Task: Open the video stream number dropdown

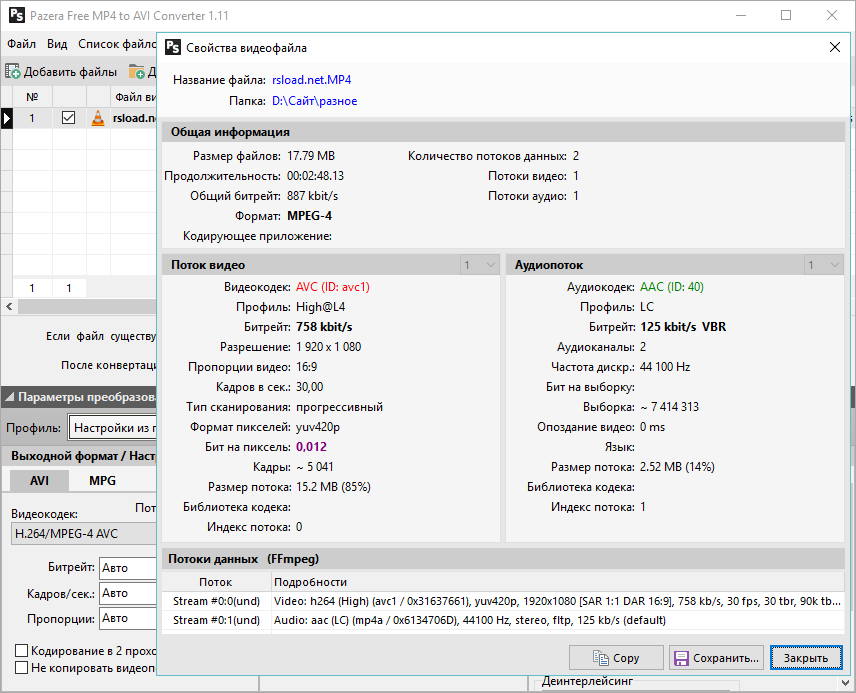Action: pyautogui.click(x=479, y=265)
